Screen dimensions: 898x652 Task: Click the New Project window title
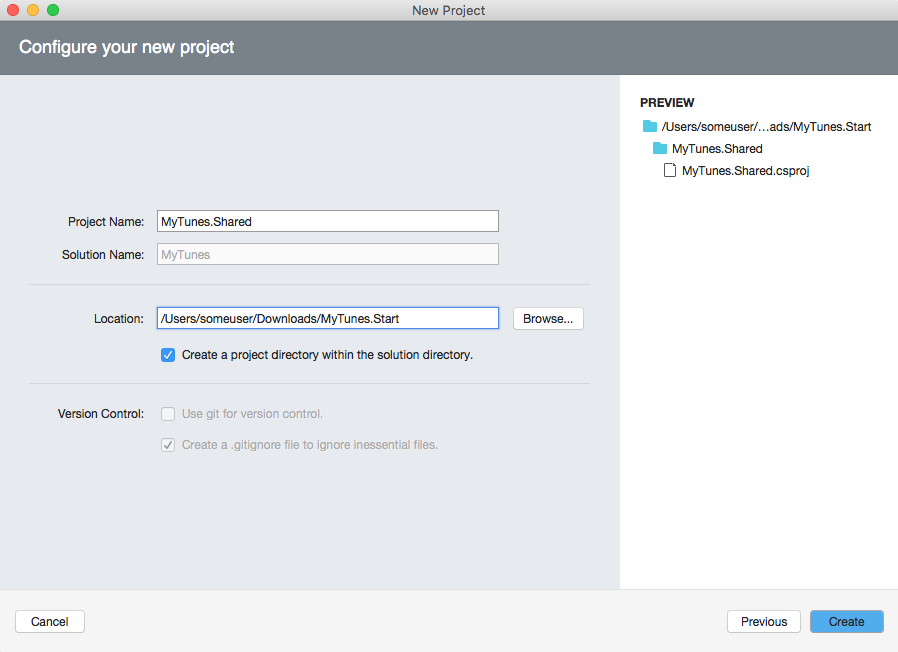tap(448, 10)
